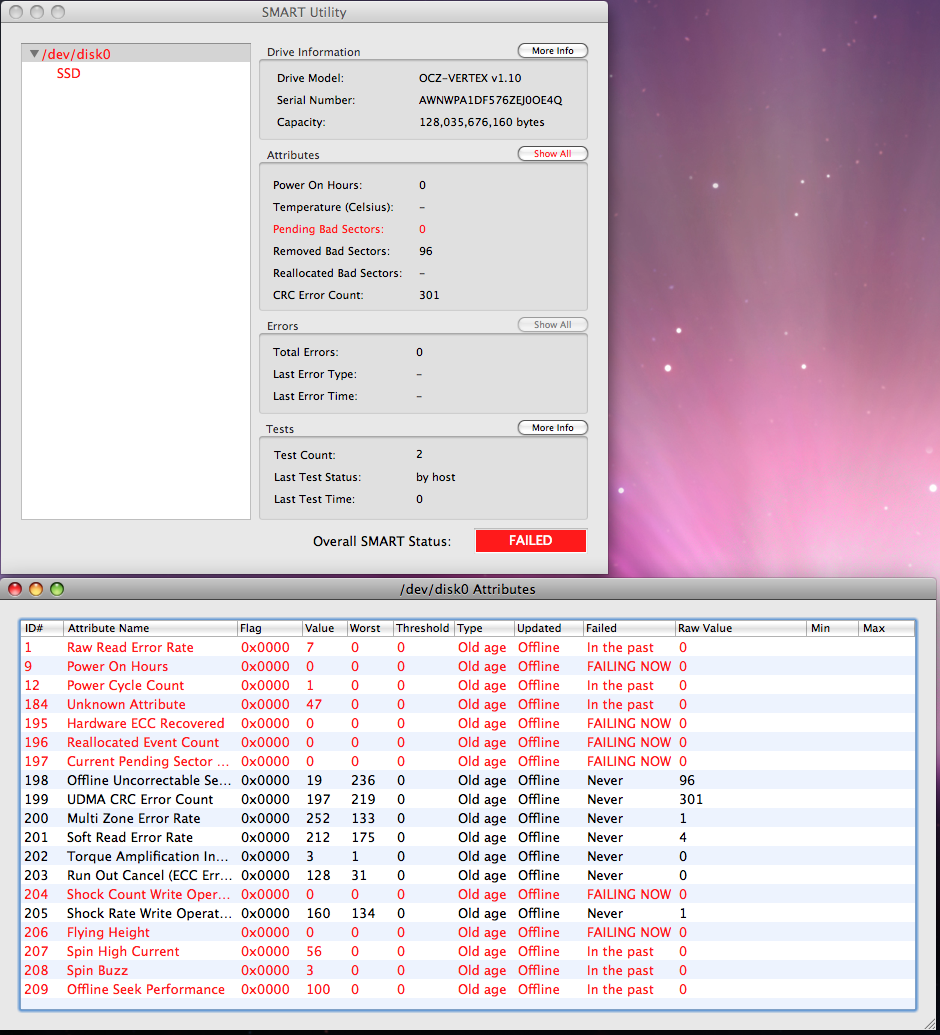Select the UDMA CRC Error Count row
This screenshot has width=940, height=1035.
[468, 799]
